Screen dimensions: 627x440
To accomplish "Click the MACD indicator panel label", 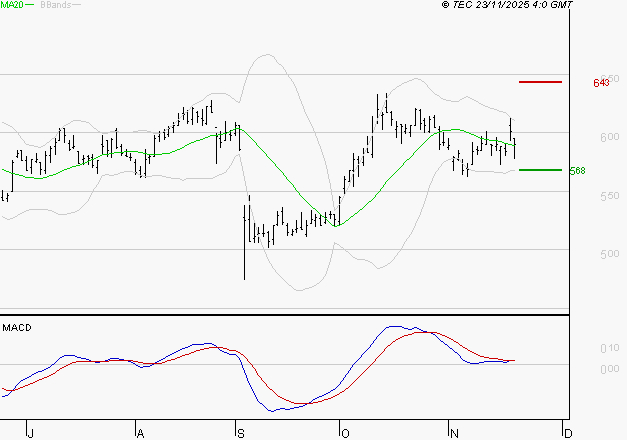I will [15, 327].
